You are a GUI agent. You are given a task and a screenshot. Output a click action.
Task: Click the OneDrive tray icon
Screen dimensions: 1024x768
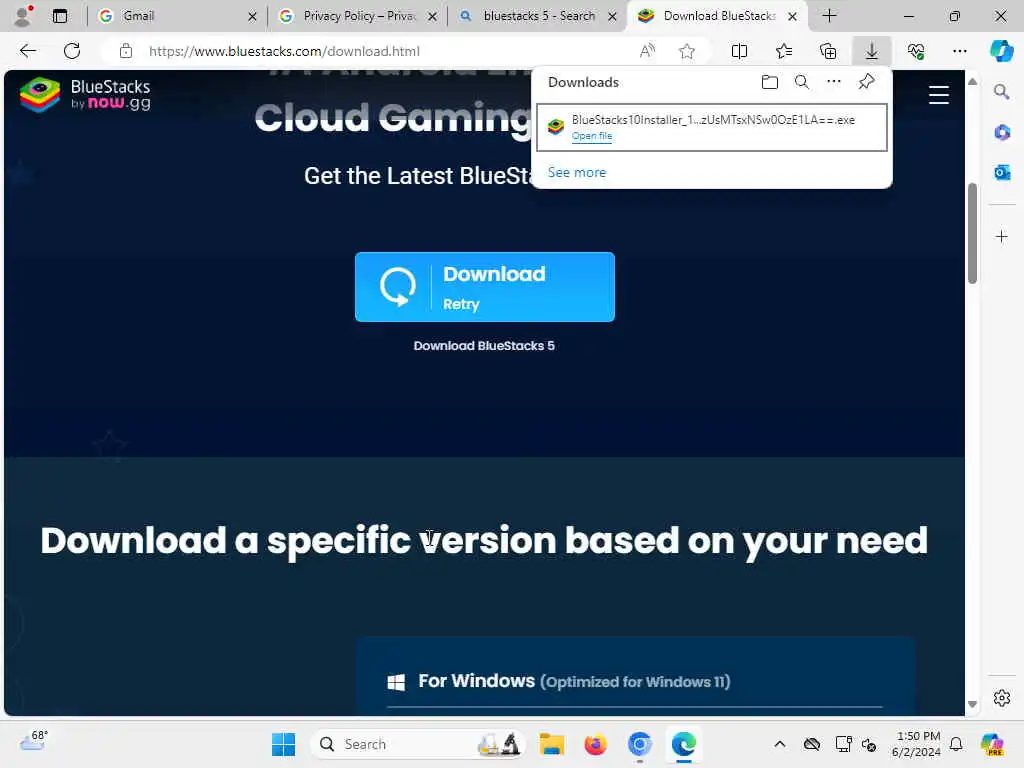812,744
